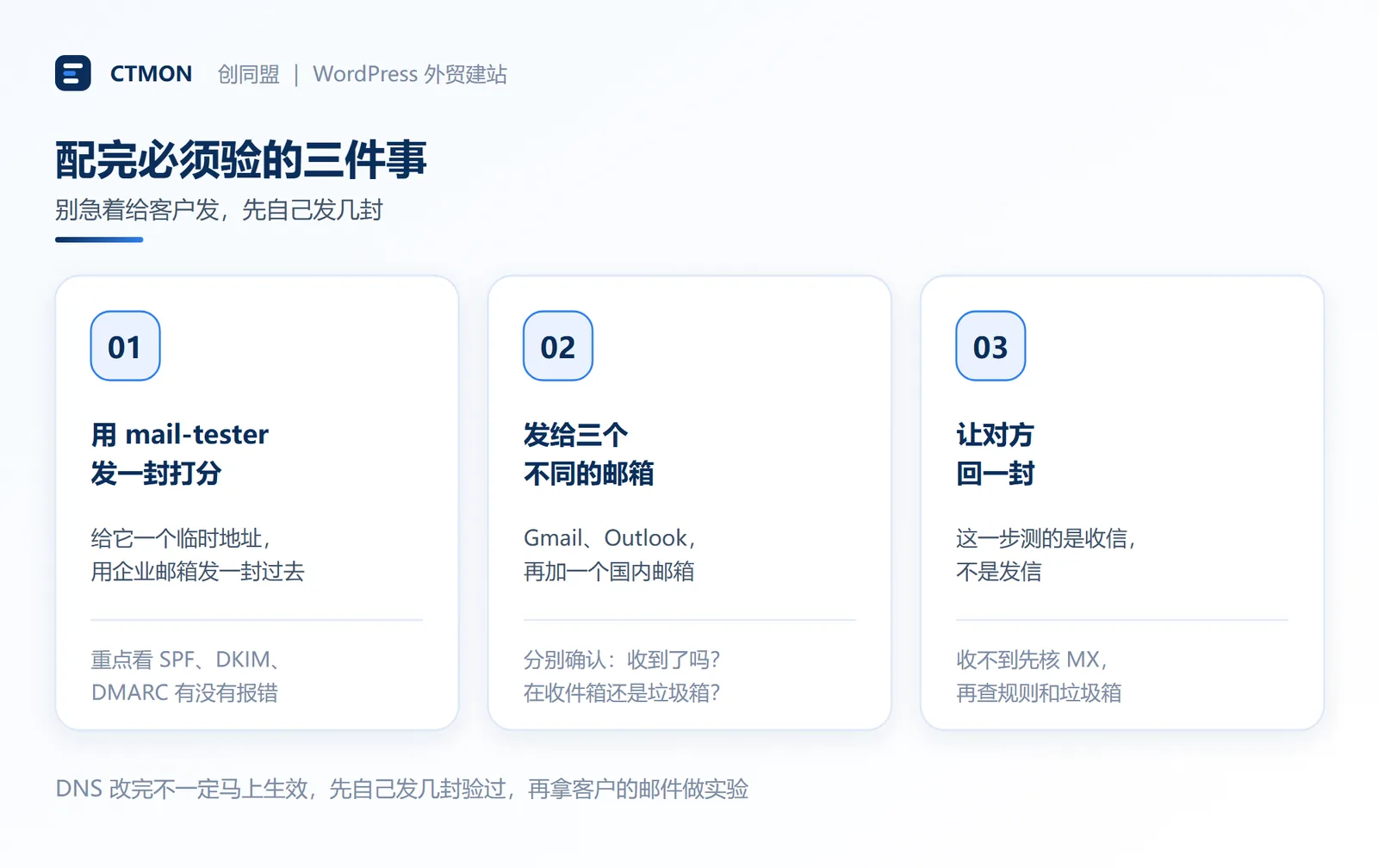Image resolution: width=1378 pixels, height=868 pixels.
Task: Click the CTMON brand name text
Action: point(151,74)
